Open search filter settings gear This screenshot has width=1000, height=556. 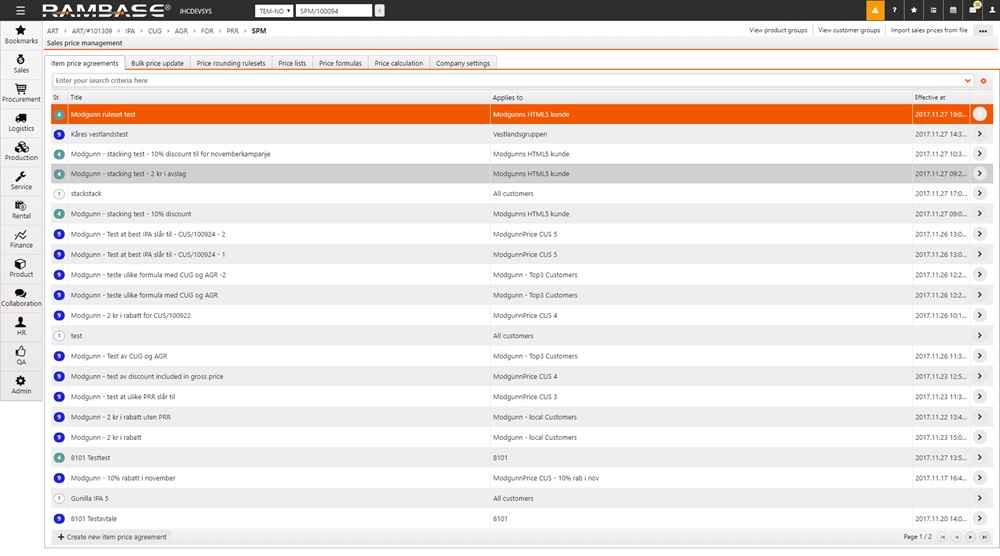(x=983, y=80)
